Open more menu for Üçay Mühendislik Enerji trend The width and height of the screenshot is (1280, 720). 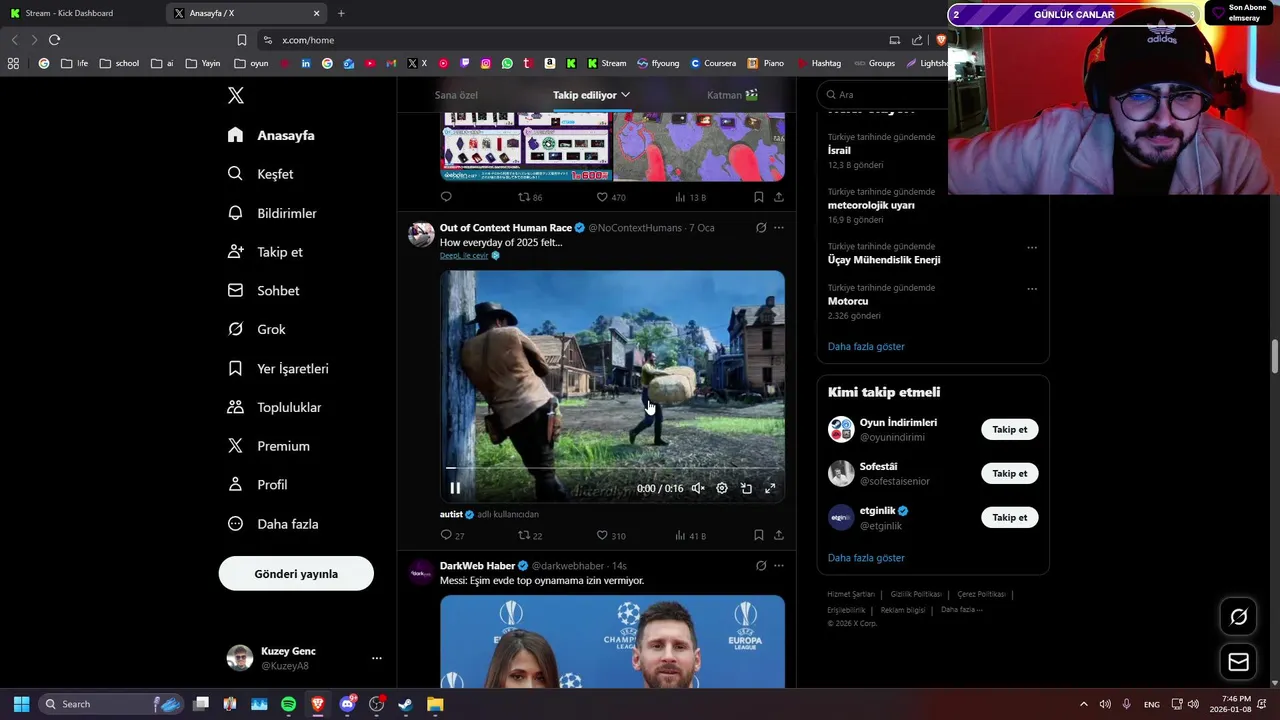click(1032, 248)
